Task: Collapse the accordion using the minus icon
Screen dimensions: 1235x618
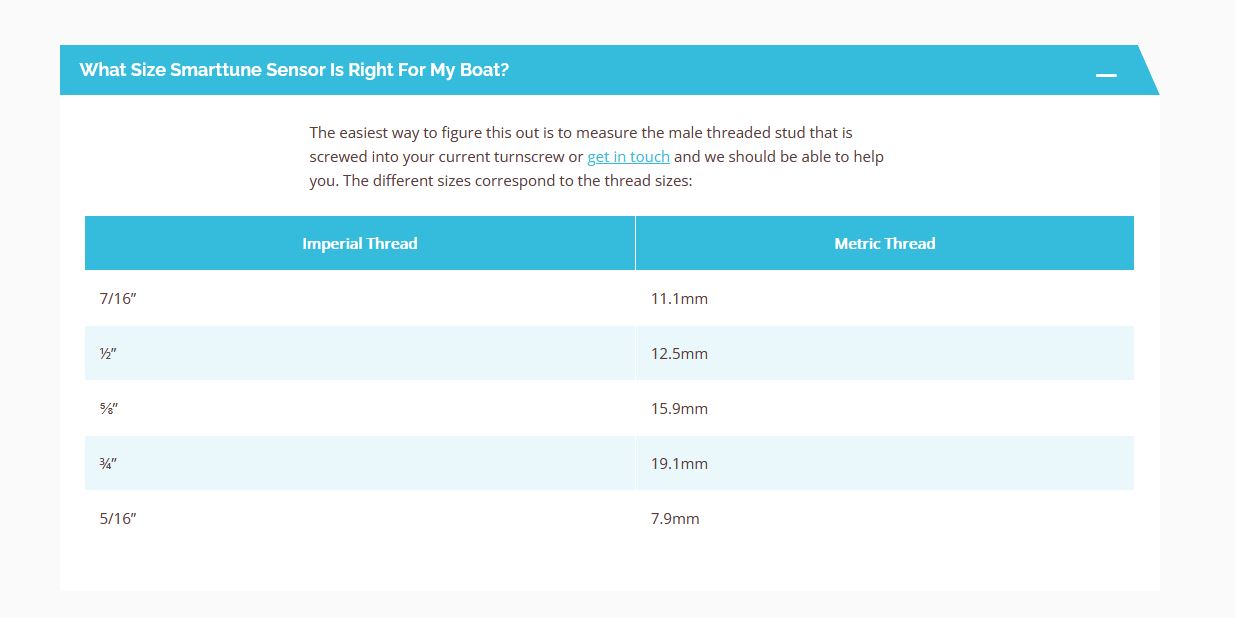Action: (1105, 76)
